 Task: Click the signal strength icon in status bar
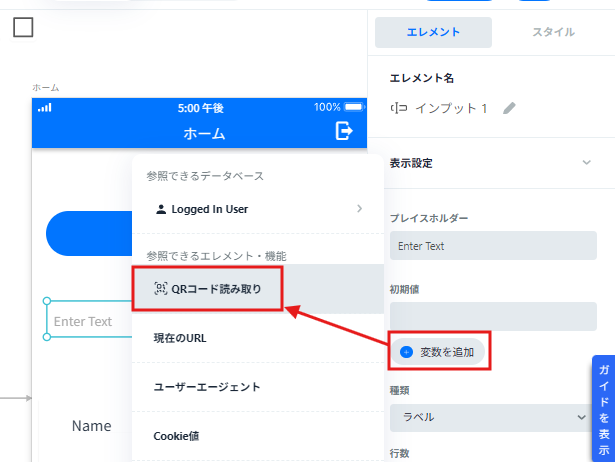coord(44,108)
